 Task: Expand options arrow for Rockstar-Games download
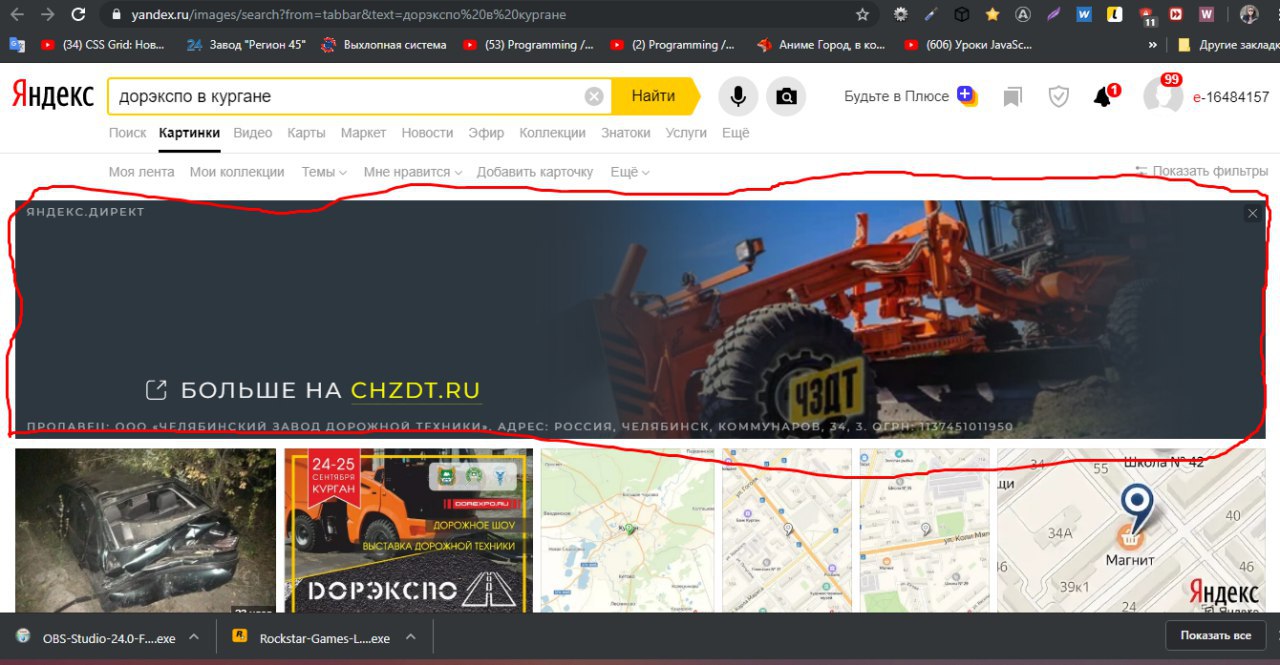pos(409,637)
